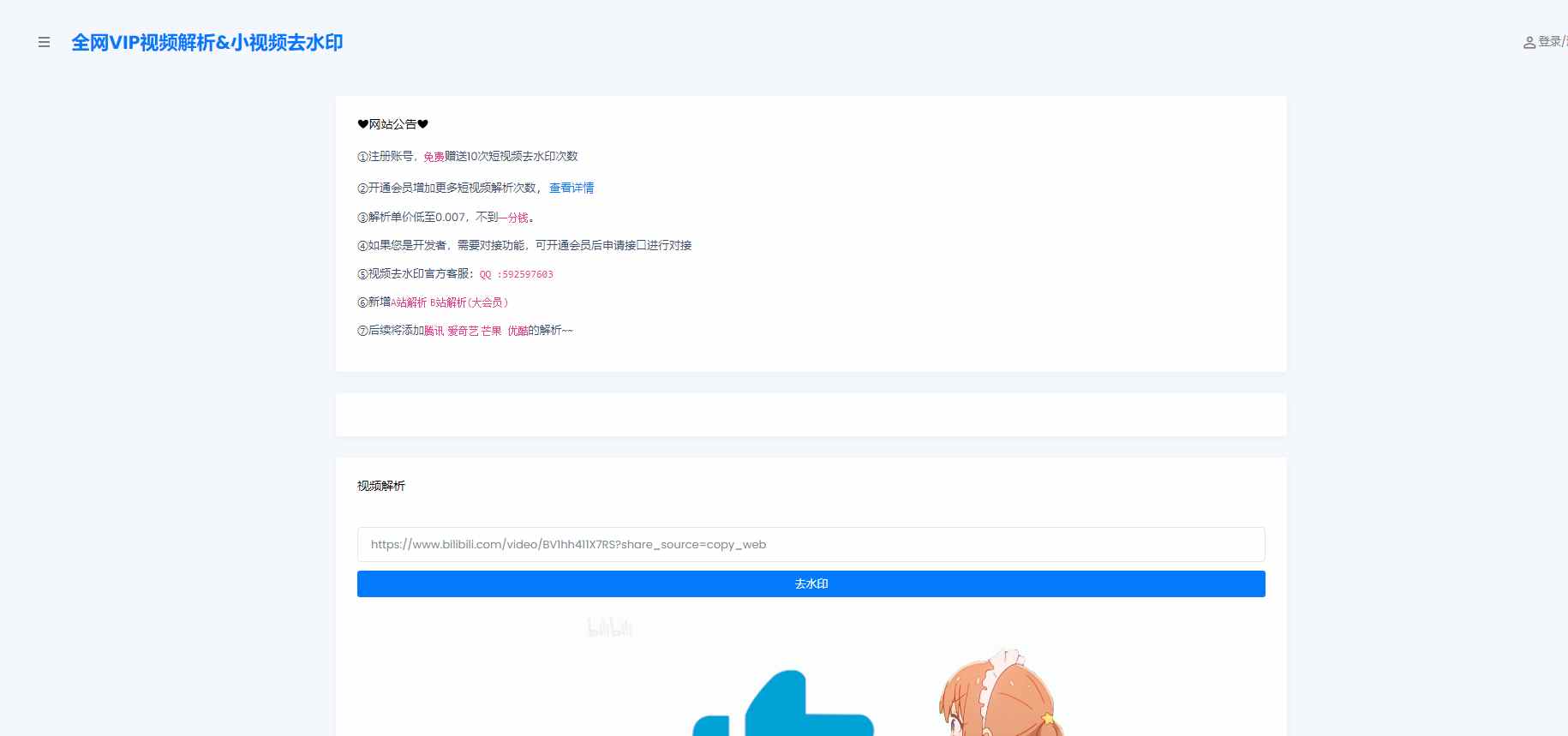
Task: Click the A站解析 text in announcement
Action: tap(409, 302)
